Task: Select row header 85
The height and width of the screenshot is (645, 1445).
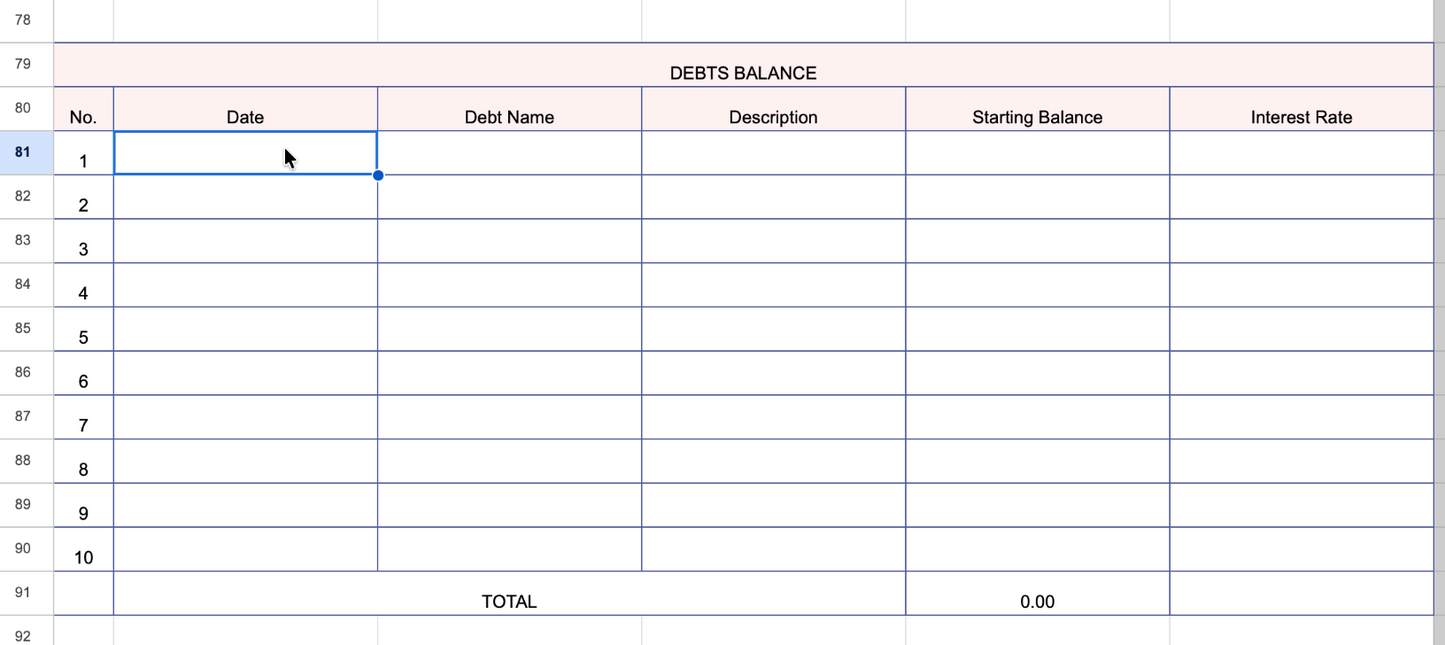Action: point(26,329)
